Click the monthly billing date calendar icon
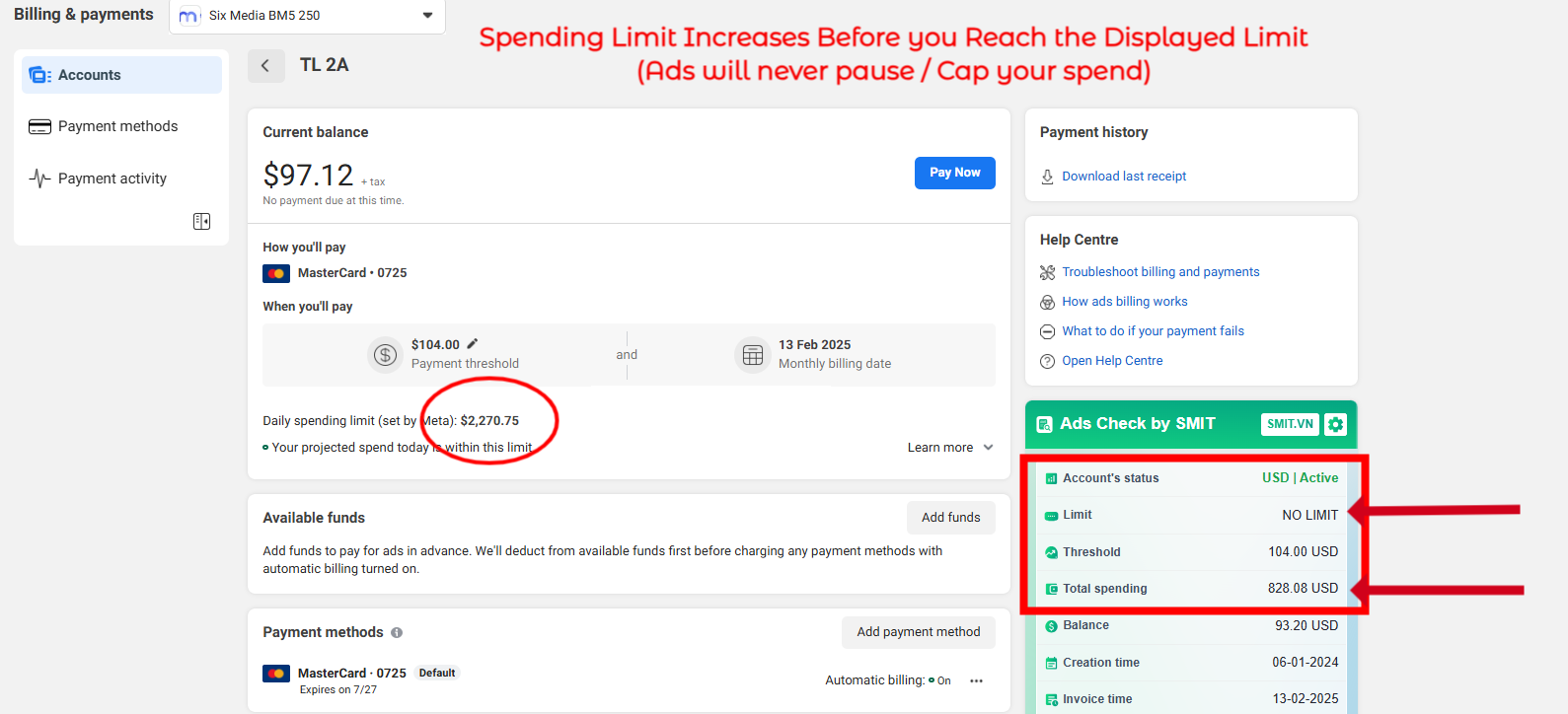The width and height of the screenshot is (1568, 714). pos(752,355)
